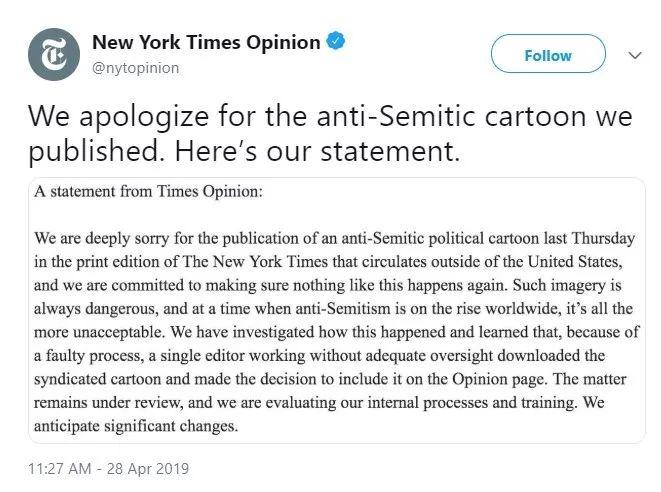Image resolution: width=661 pixels, height=492 pixels.
Task: Click the heading 'A statement from Times Opinion:'
Action: coord(148,191)
